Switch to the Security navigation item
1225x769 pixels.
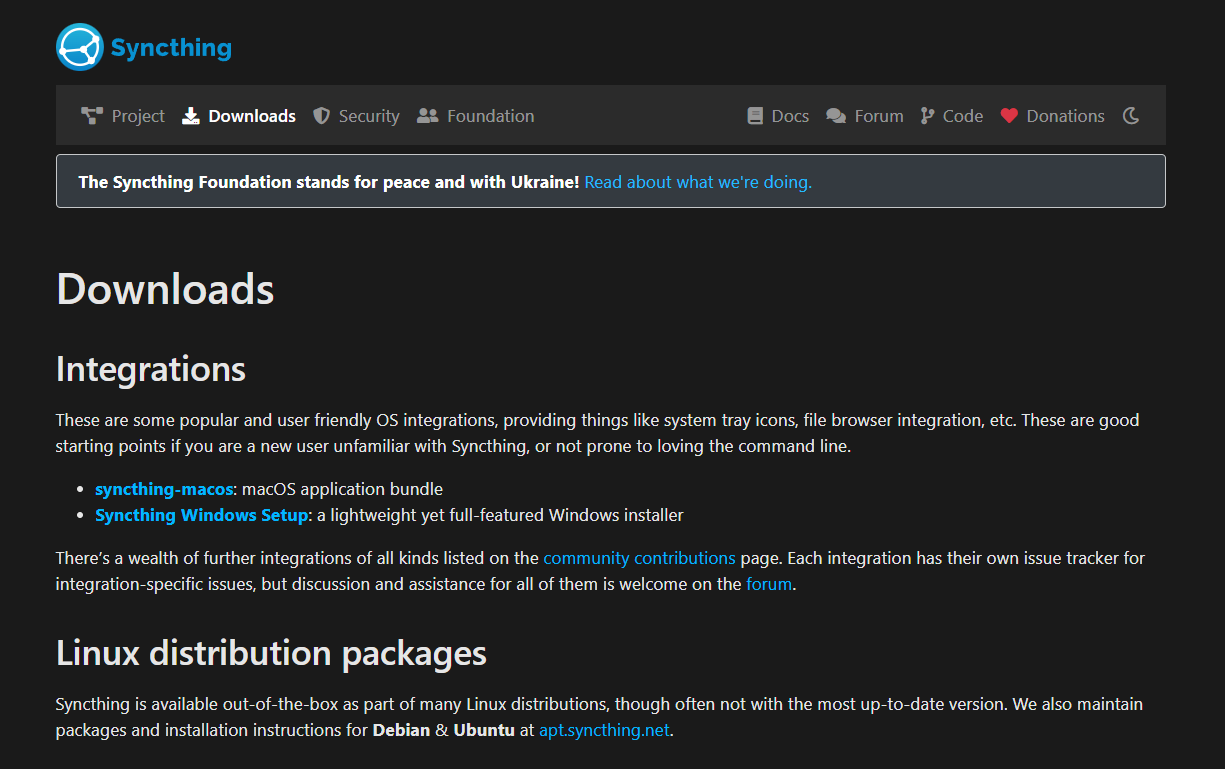(x=370, y=115)
